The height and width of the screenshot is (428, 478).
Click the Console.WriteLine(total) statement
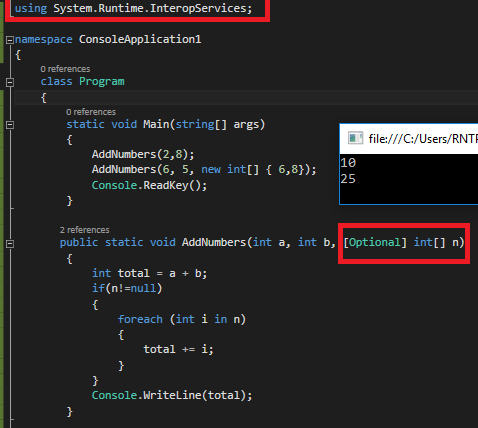point(172,395)
